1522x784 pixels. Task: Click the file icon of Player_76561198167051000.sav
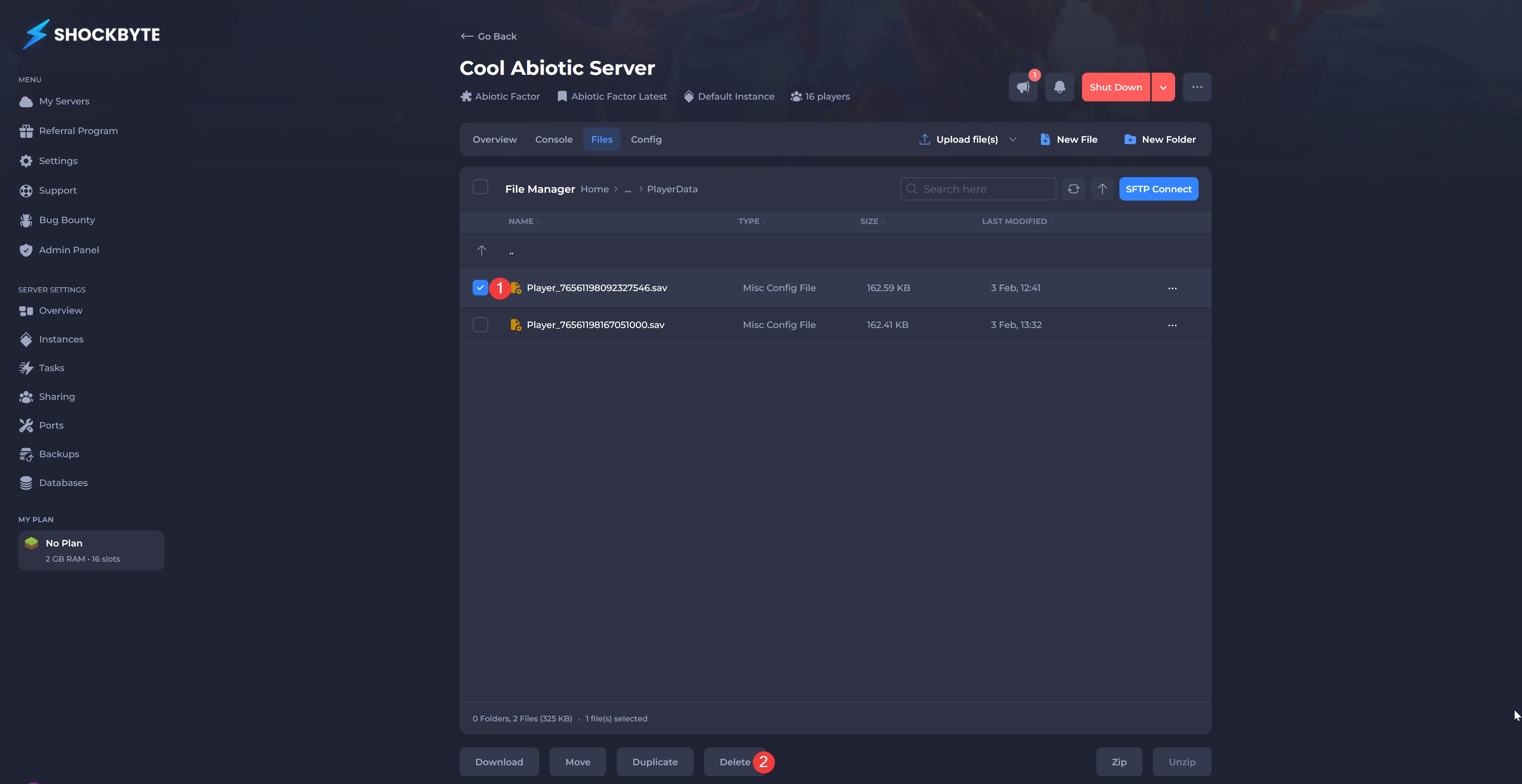coord(516,325)
